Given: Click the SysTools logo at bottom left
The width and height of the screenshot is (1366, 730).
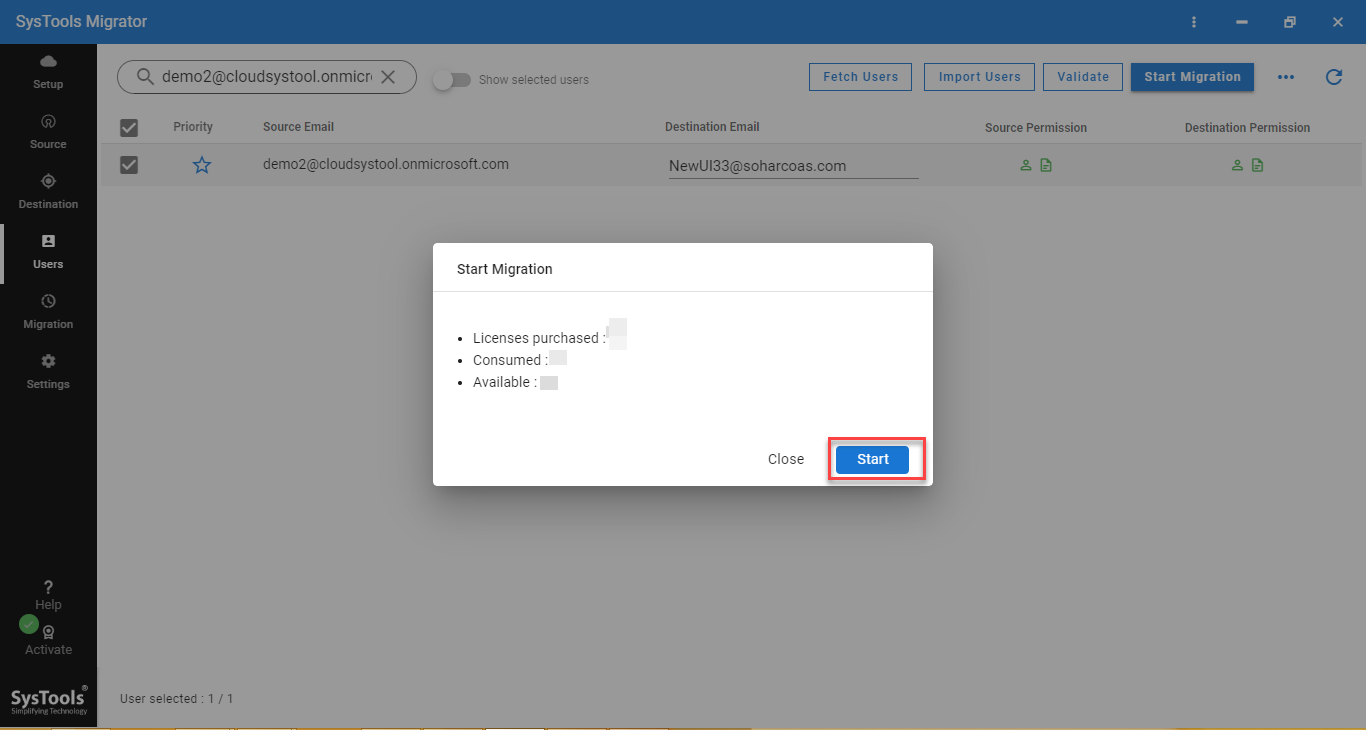Looking at the screenshot, I should coord(48,699).
